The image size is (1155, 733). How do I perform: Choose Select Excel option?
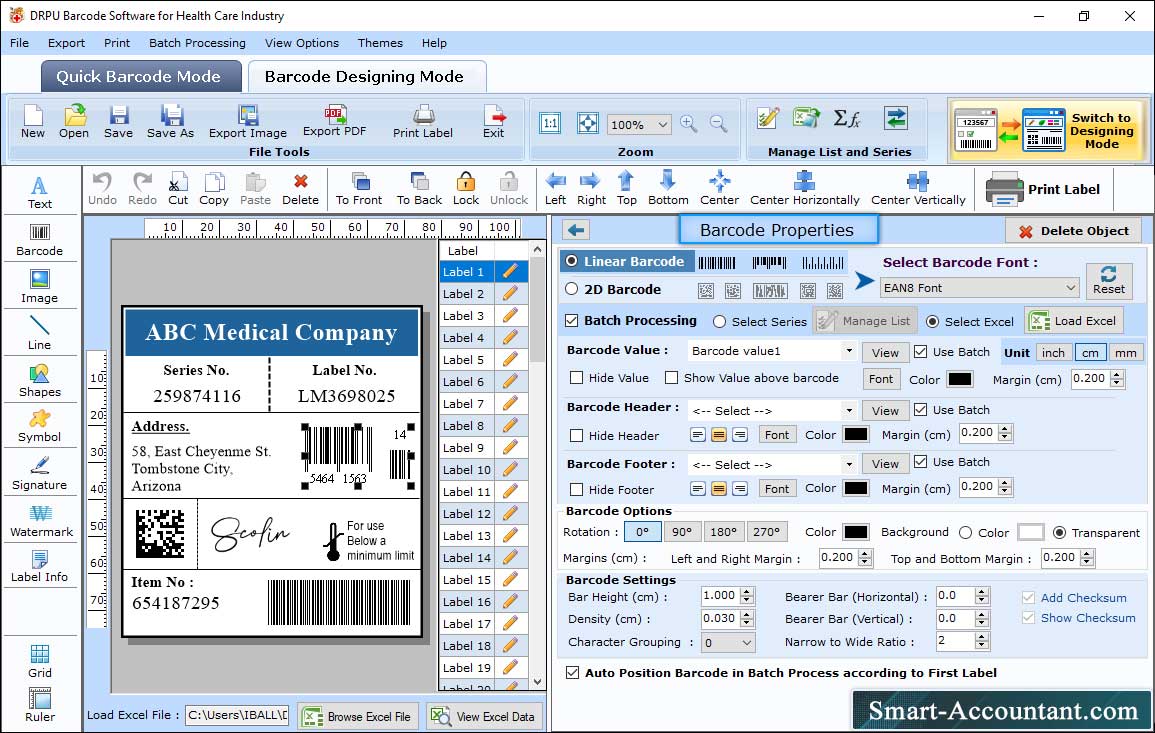click(x=933, y=321)
